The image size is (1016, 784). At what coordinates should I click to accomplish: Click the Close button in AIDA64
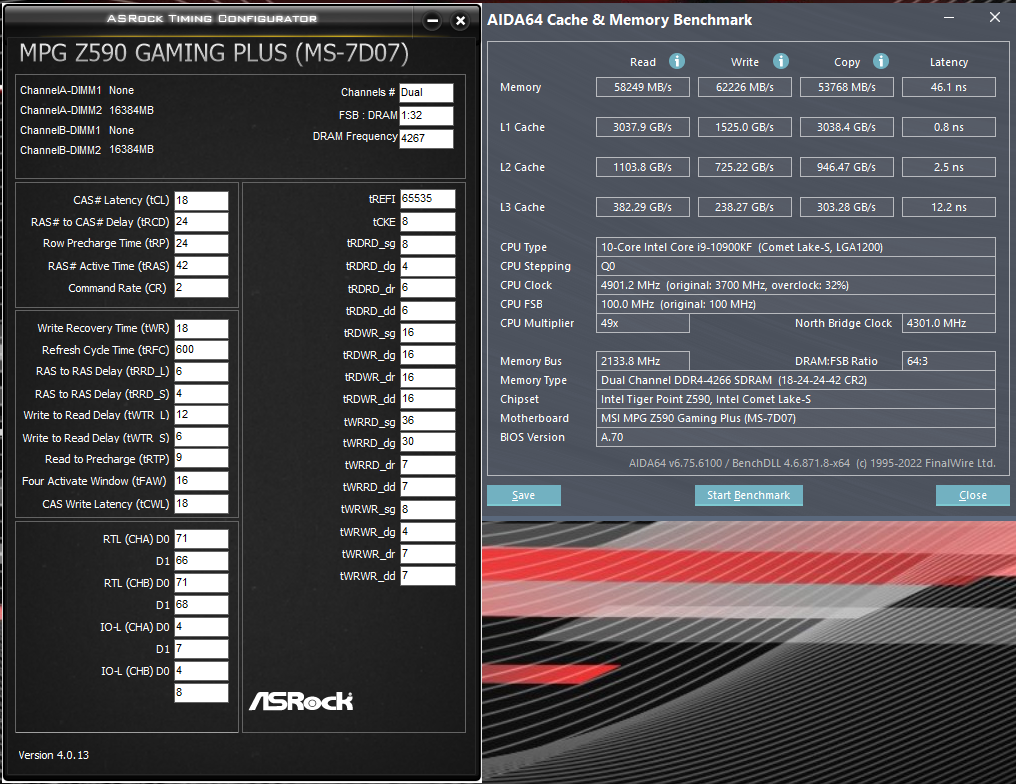[x=973, y=495]
